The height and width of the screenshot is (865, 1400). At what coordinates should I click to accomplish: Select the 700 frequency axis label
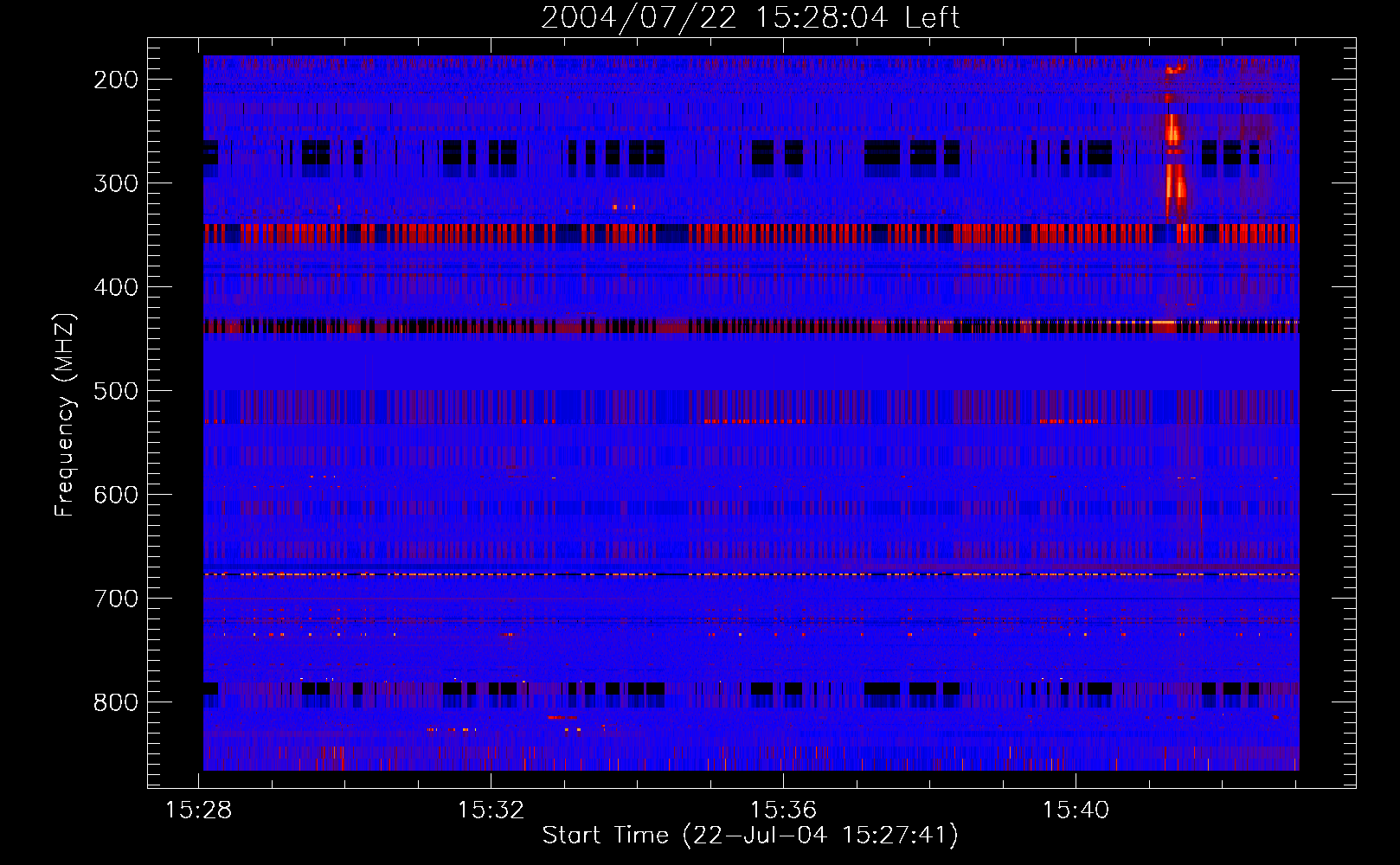[116, 599]
